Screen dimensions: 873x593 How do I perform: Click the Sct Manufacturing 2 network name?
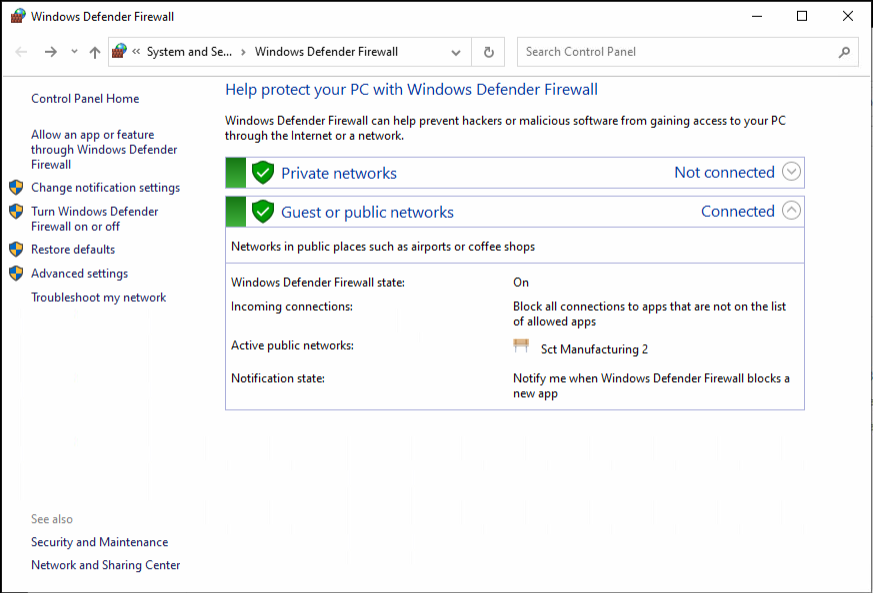click(x=595, y=349)
